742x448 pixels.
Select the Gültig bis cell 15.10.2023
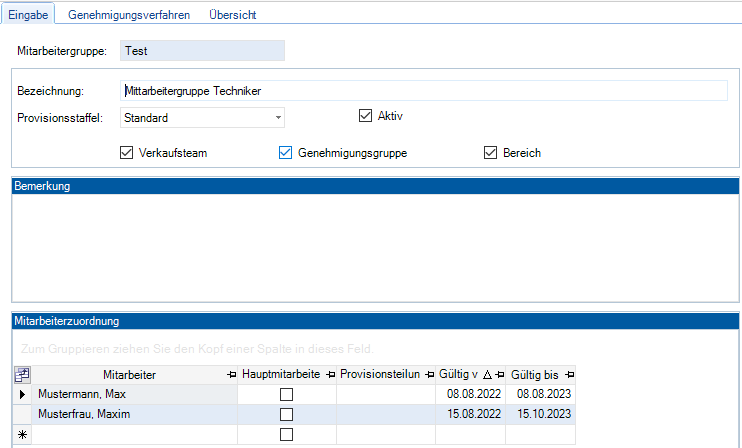click(544, 414)
